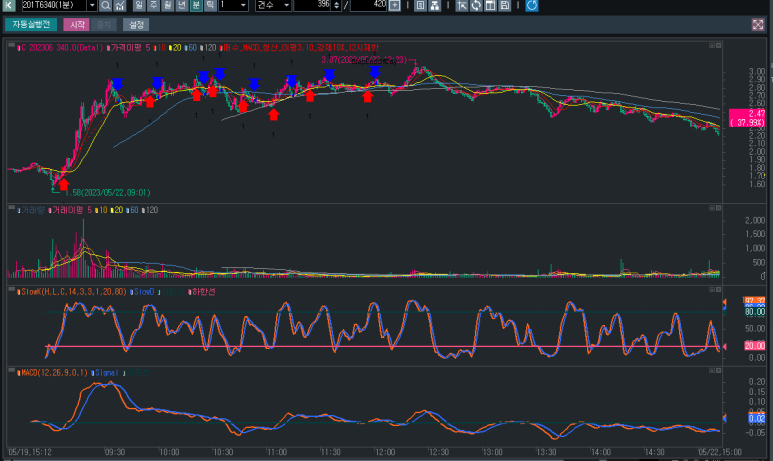Open the symbol code 201T6340 dropdown
The width and height of the screenshot is (773, 461).
[x=91, y=6]
